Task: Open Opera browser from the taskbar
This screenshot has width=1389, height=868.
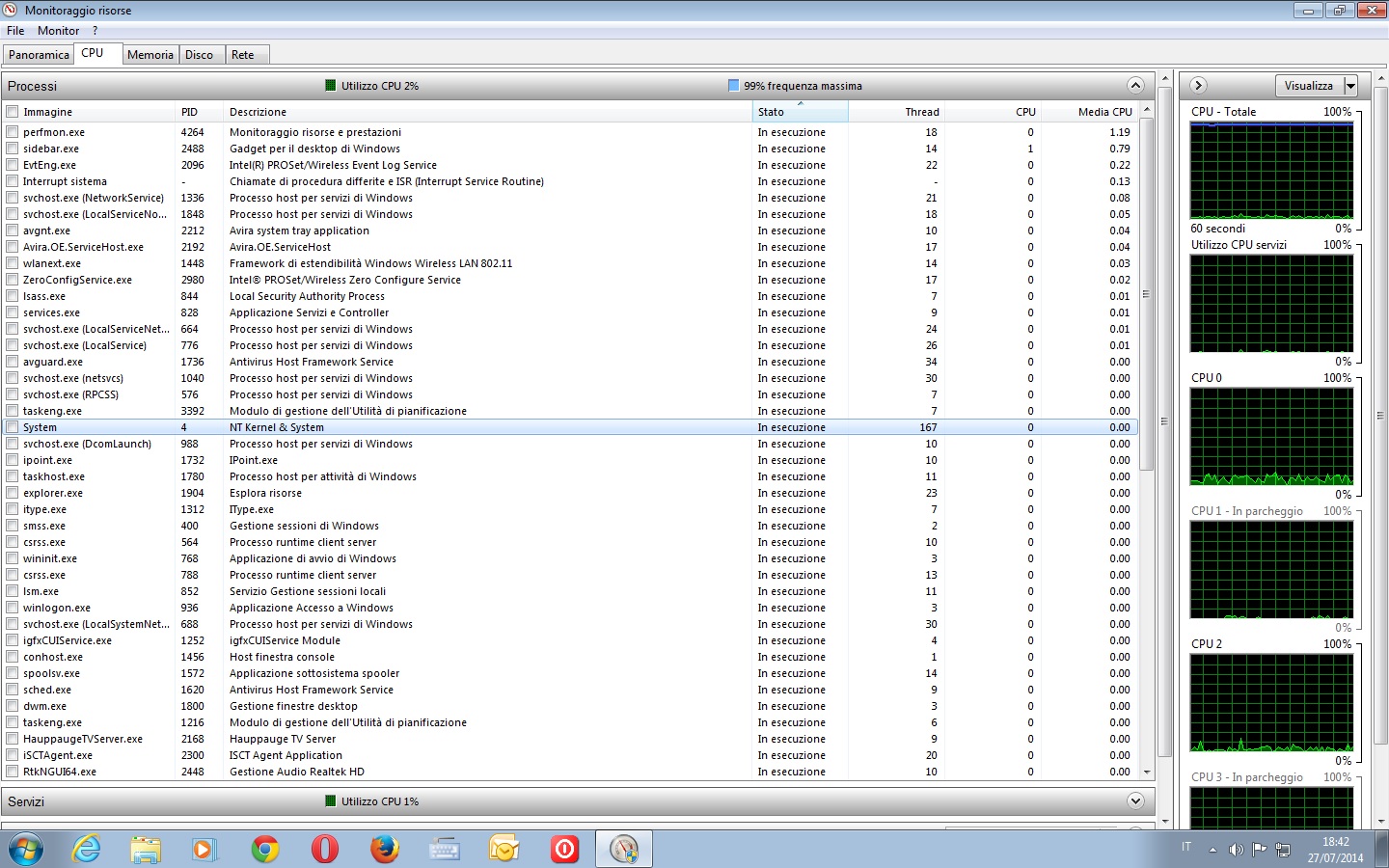Action: tap(325, 850)
